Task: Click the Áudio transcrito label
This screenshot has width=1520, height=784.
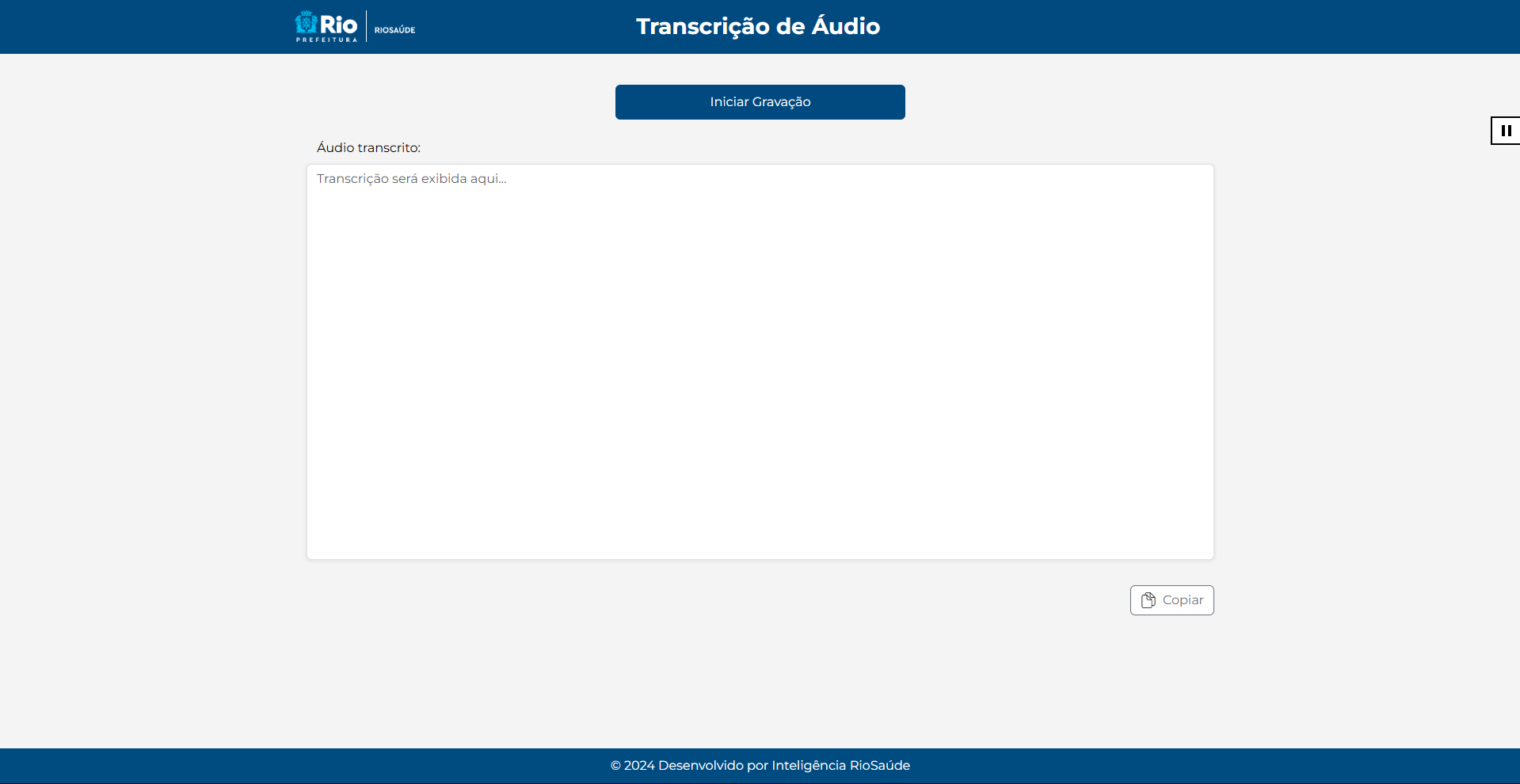Action: tap(368, 147)
